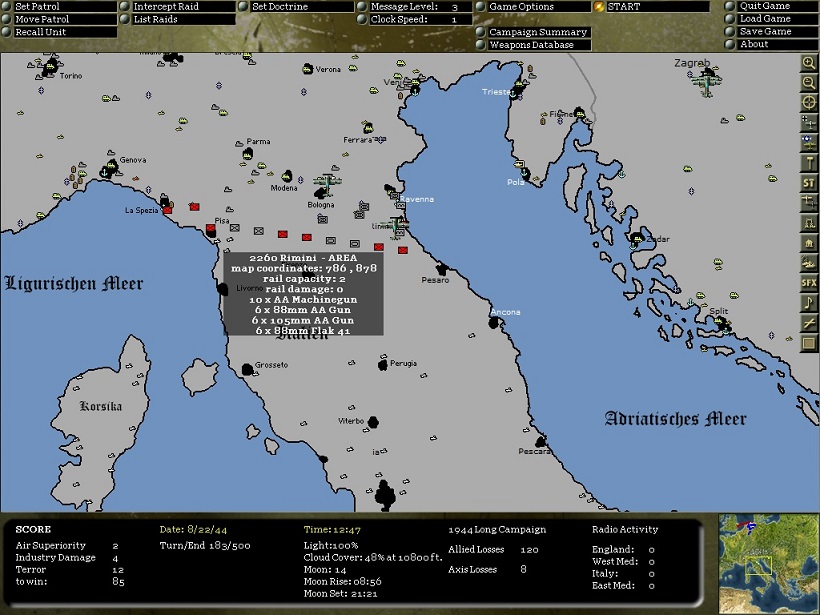
Task: Open the Set Patrol command
Action: pyautogui.click(x=59, y=6)
